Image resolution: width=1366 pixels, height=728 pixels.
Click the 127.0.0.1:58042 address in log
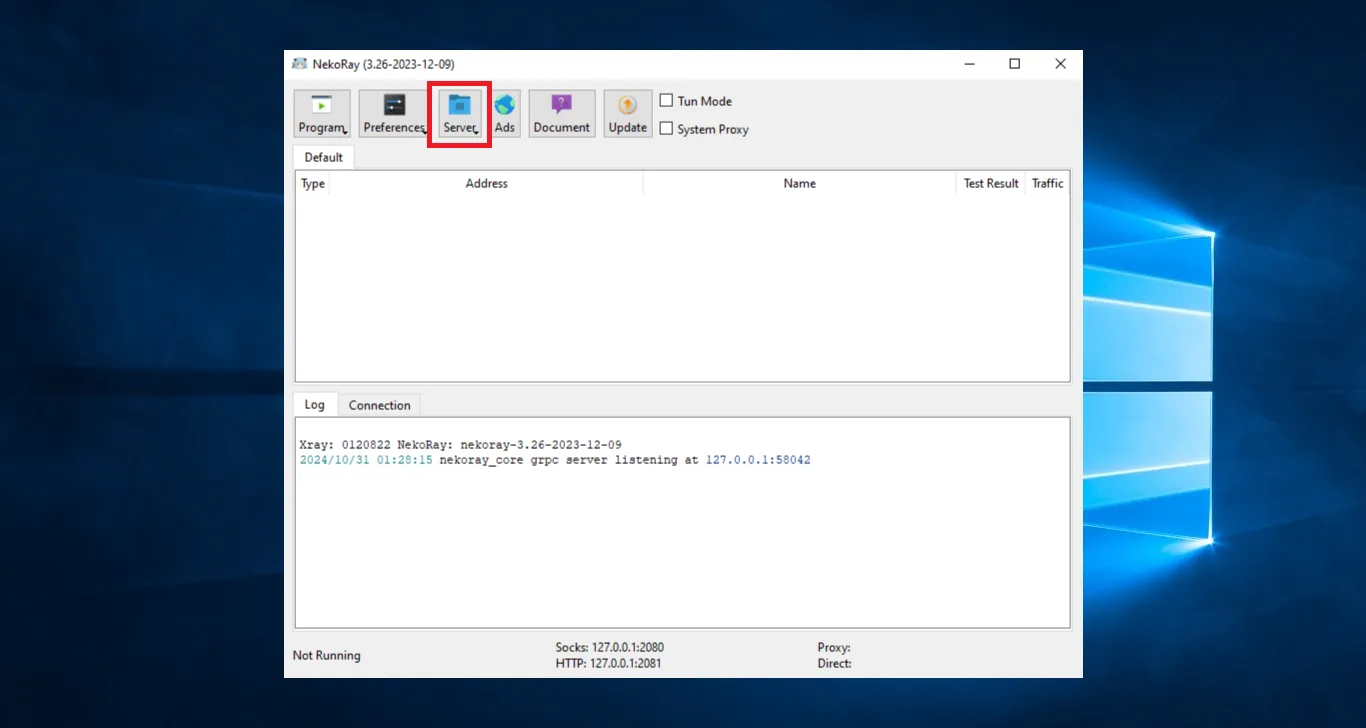coord(758,460)
